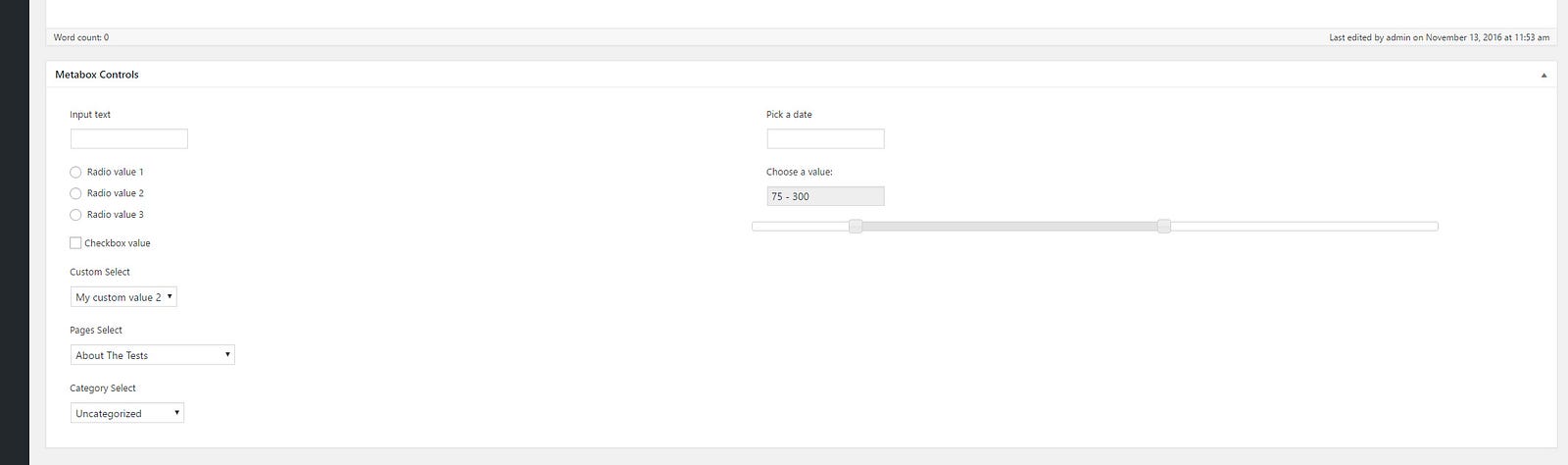Click the Last edited by admin text
The image size is (1568, 465).
click(x=1440, y=37)
